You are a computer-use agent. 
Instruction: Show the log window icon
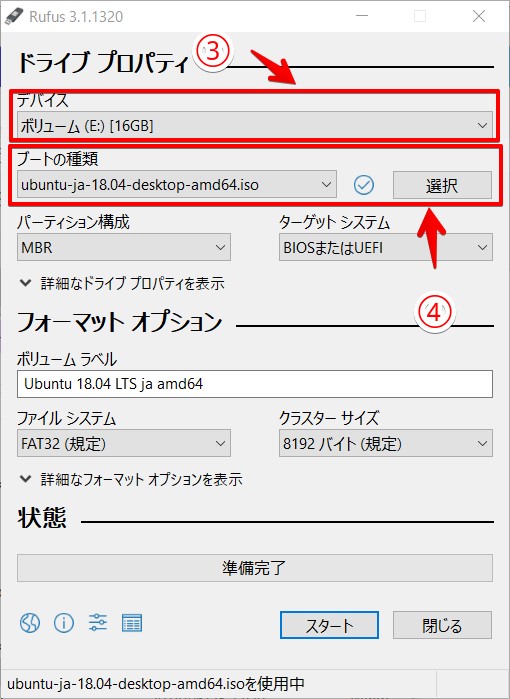(132, 623)
